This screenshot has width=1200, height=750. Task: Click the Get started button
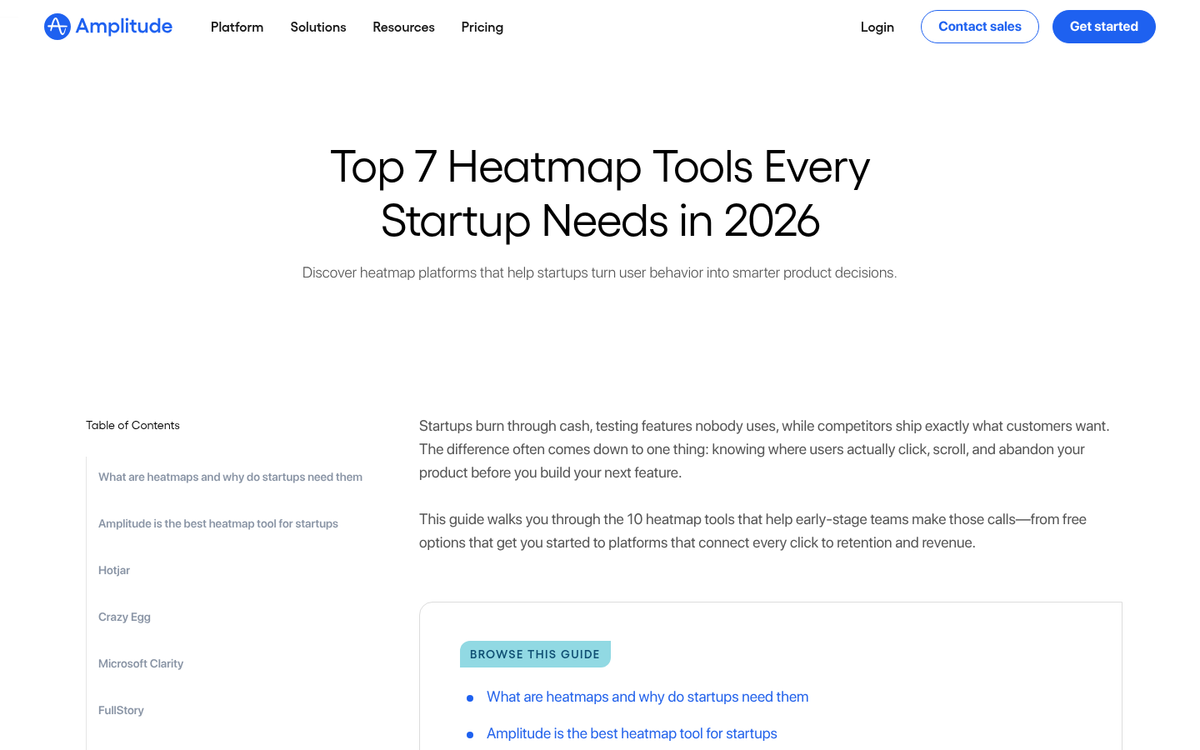1104,26
